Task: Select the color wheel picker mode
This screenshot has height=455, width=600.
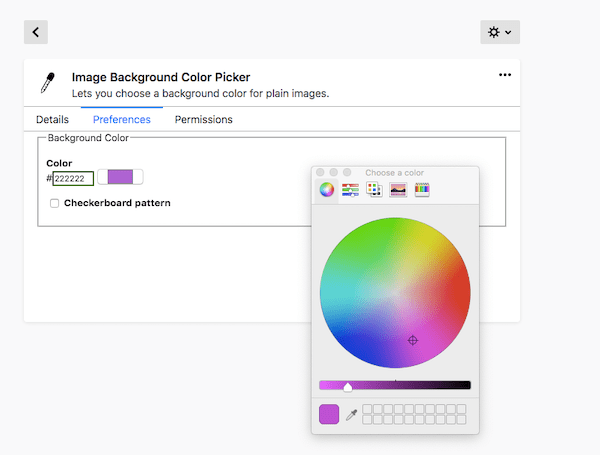Action: click(327, 189)
